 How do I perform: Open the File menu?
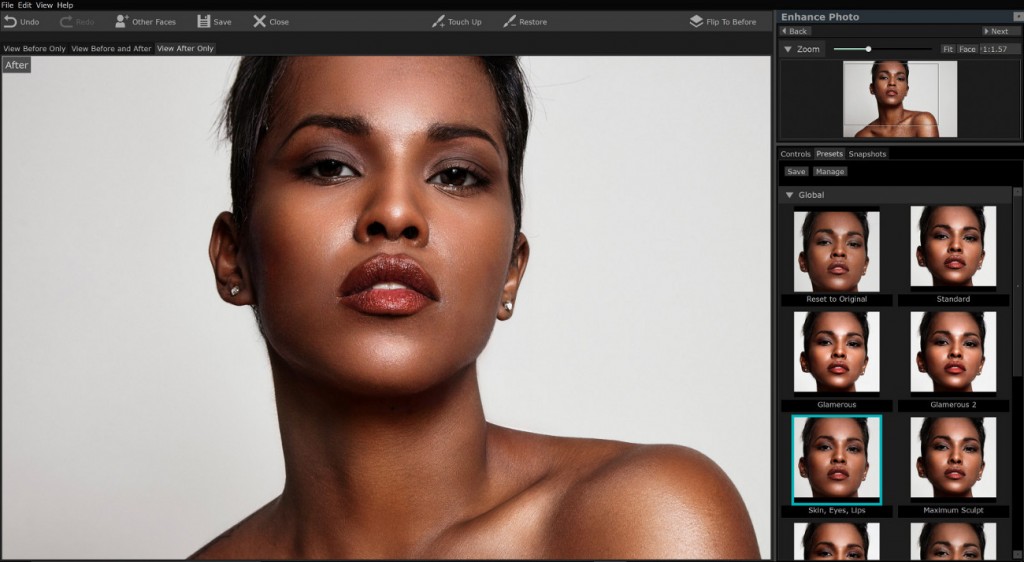pyautogui.click(x=7, y=5)
